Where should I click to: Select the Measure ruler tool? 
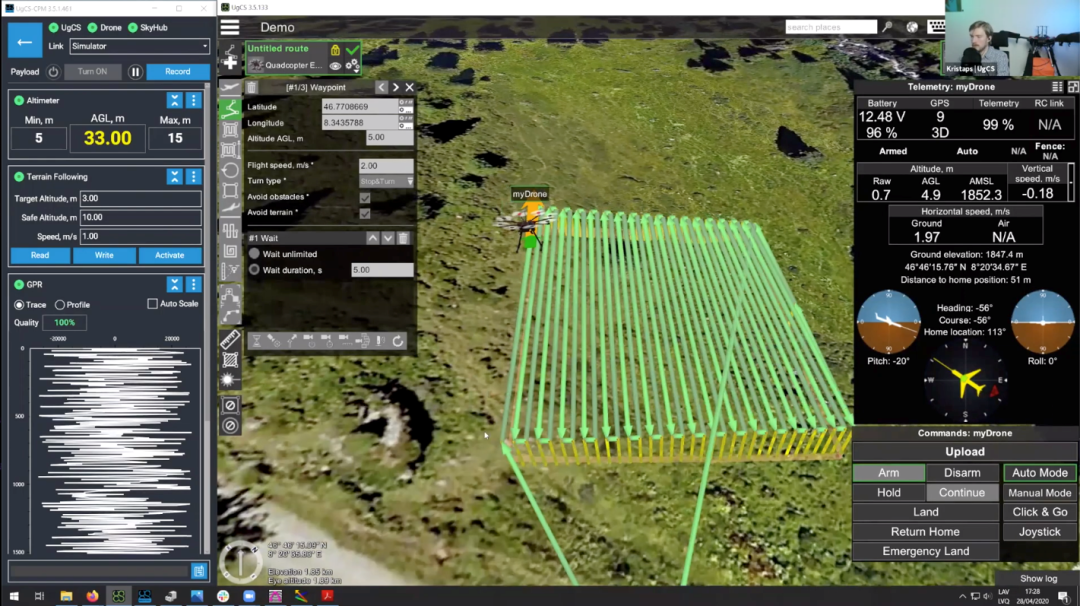[x=230, y=339]
